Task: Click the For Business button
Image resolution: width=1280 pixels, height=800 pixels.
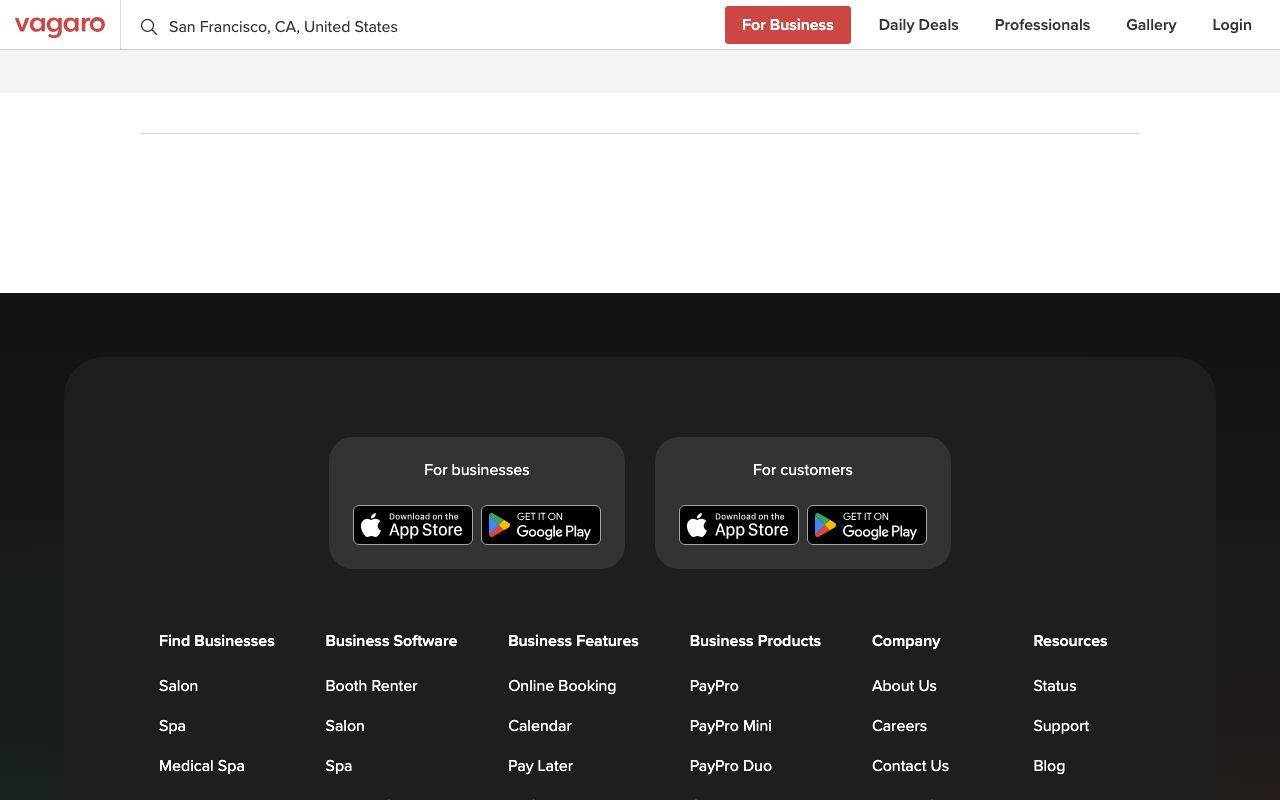Action: (x=787, y=25)
